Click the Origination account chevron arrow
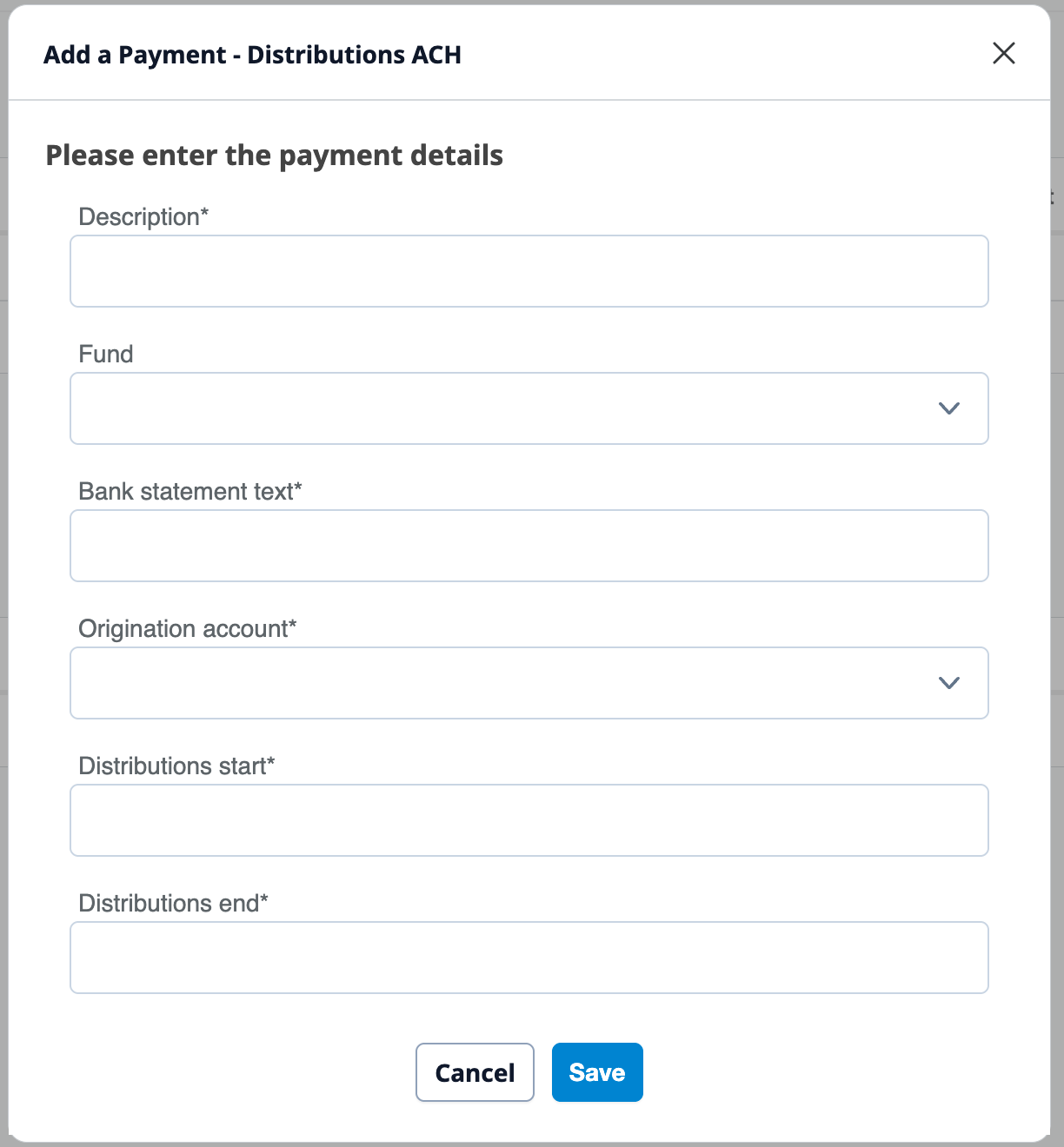The height and width of the screenshot is (1147, 1064). 948,683
